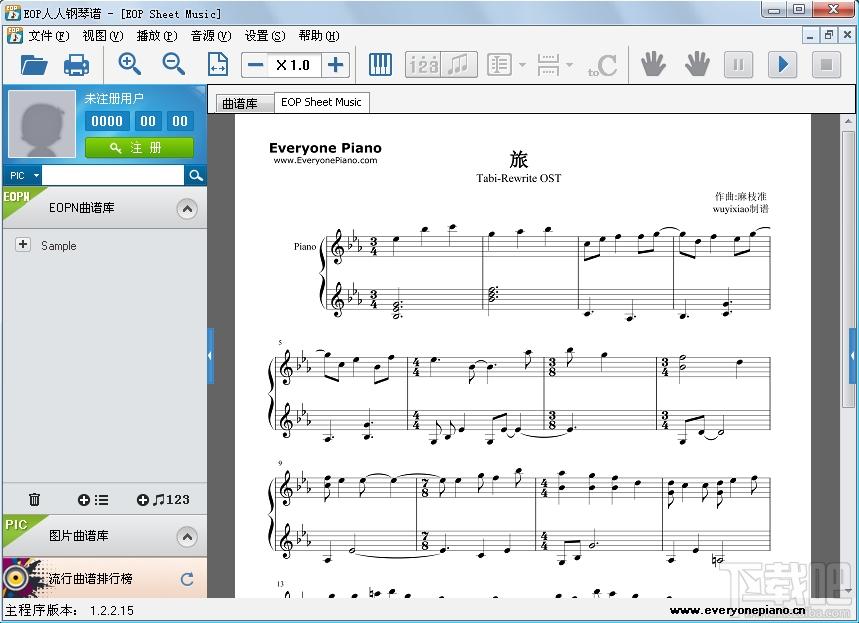859x623 pixels.
Task: Open the 文件 menu
Action: 49,36
